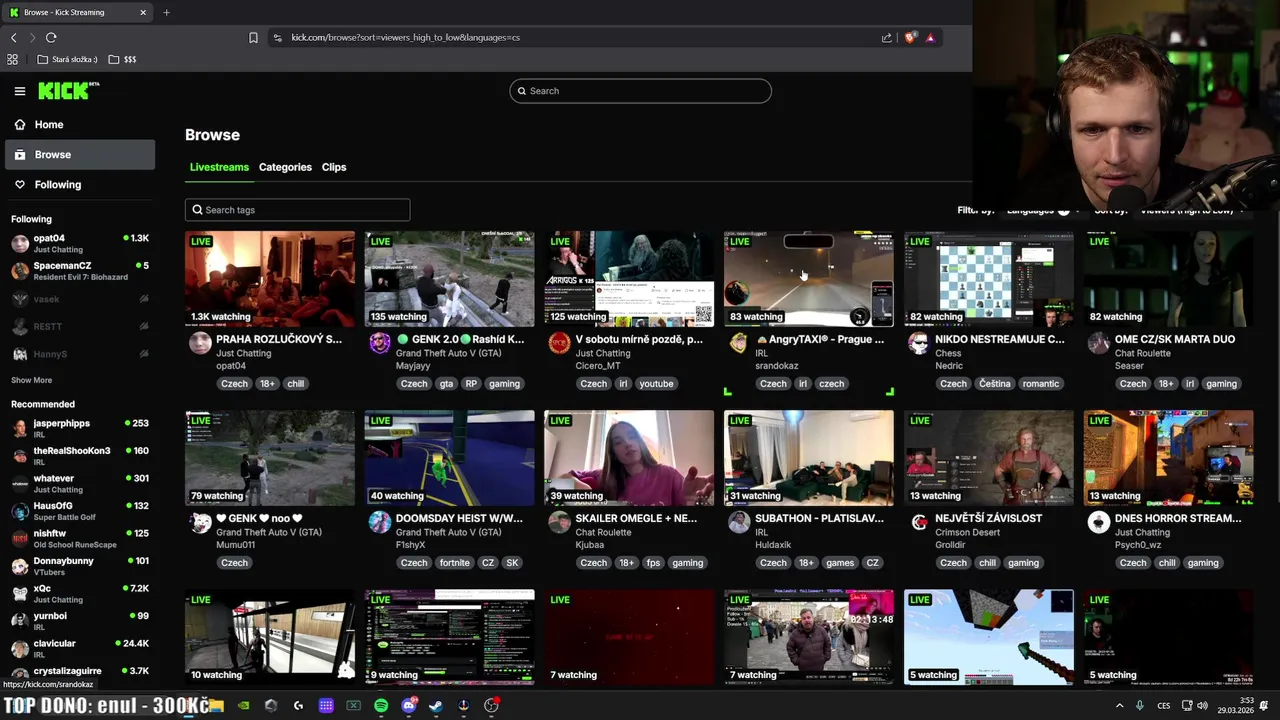1280x720 pixels.
Task: Open DOMSDAY HEIST stream thumbnail
Action: click(449, 458)
